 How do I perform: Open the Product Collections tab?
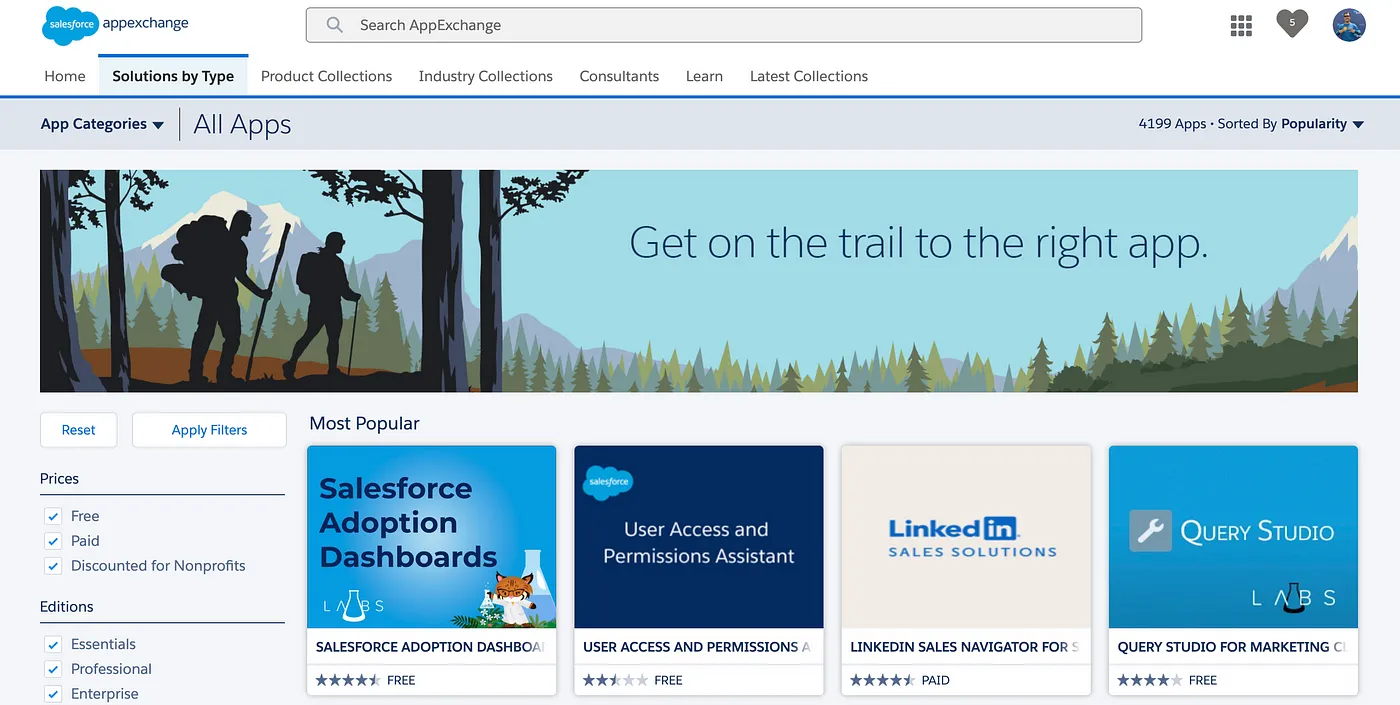326,76
